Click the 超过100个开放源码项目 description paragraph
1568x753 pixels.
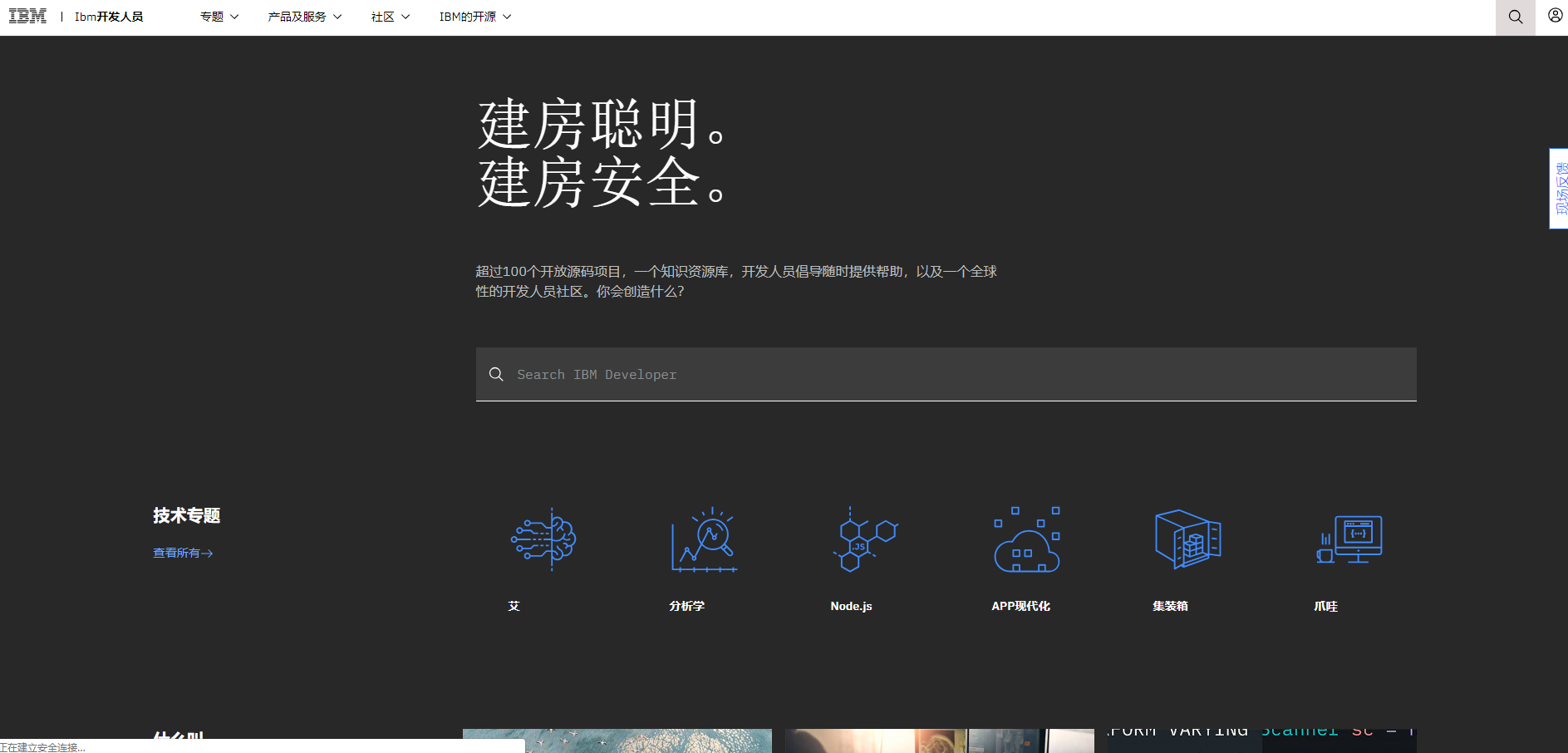[x=736, y=281]
